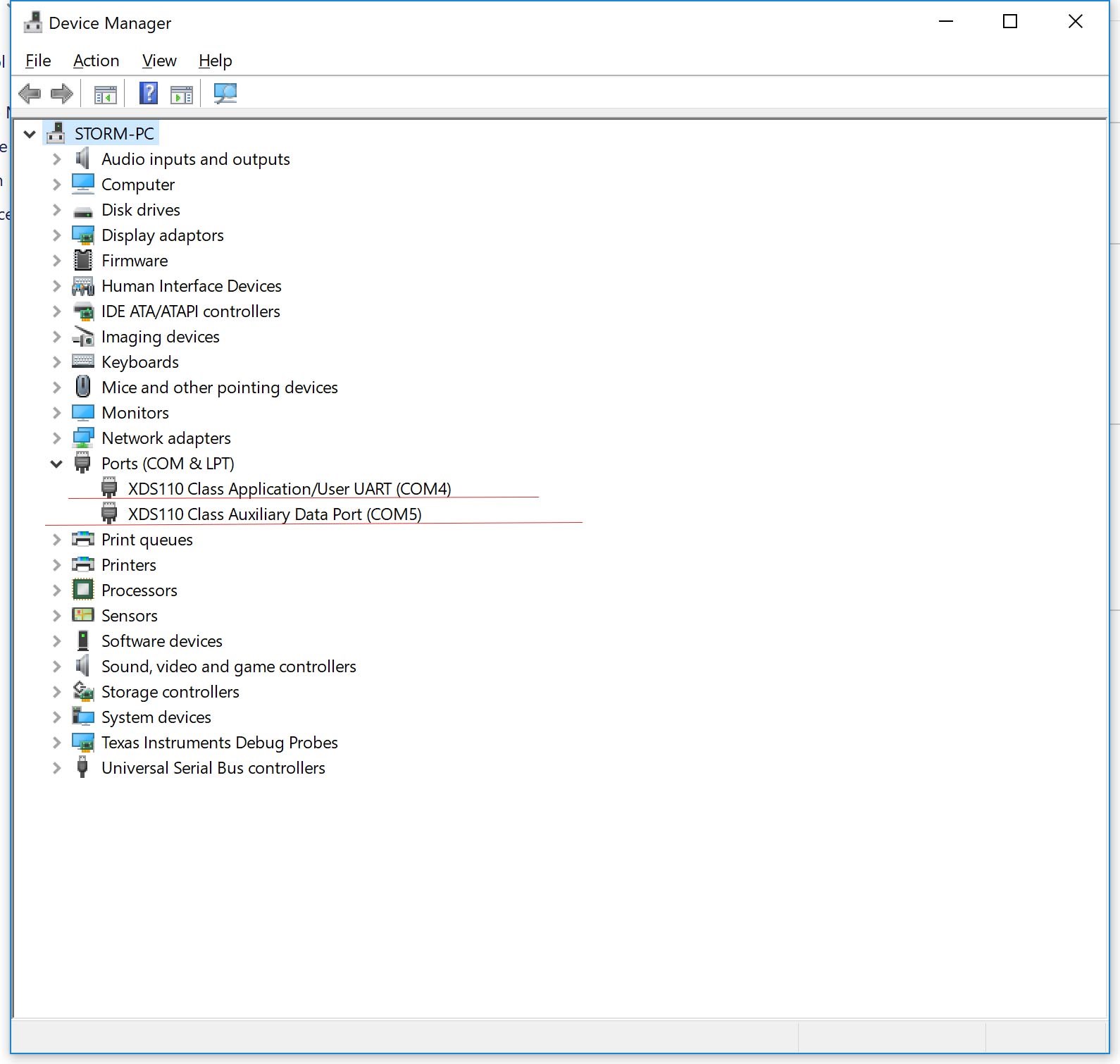
Task: Open the Help menu
Action: pyautogui.click(x=215, y=61)
